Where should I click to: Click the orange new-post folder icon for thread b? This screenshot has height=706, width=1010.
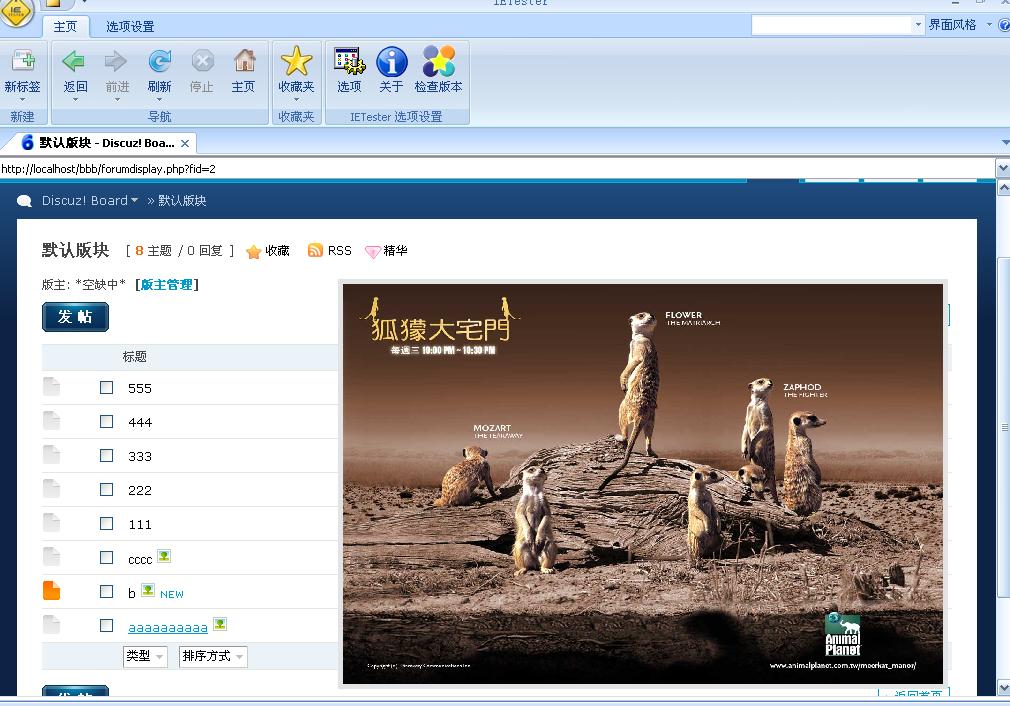[x=52, y=591]
